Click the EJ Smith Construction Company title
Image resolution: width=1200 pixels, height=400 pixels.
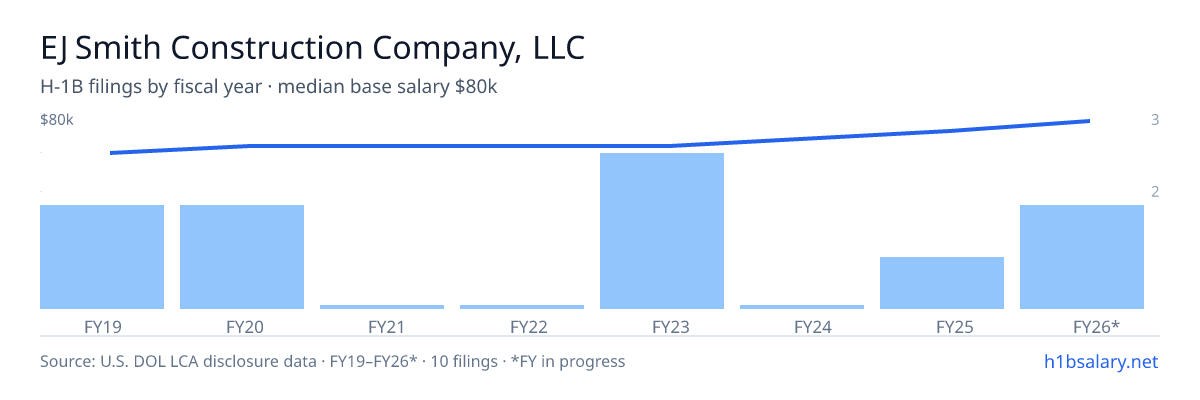312,49
